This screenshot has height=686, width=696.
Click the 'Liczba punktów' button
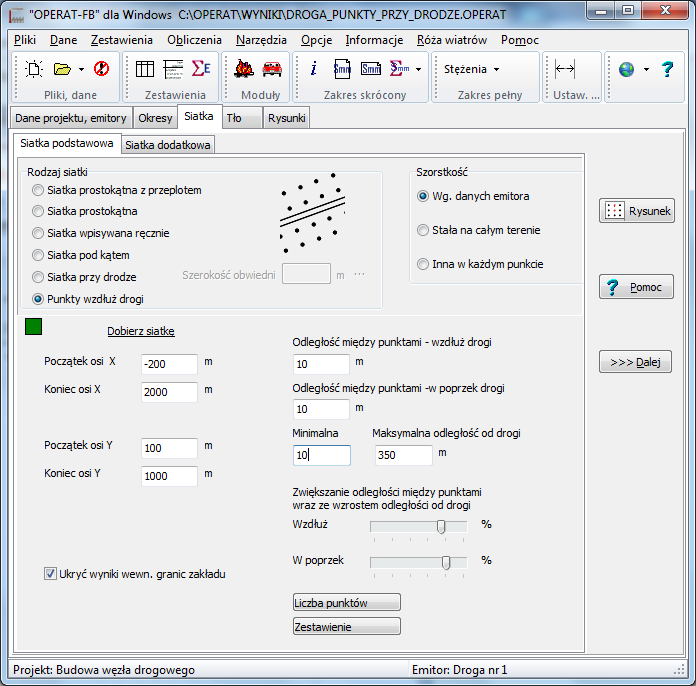(x=346, y=603)
